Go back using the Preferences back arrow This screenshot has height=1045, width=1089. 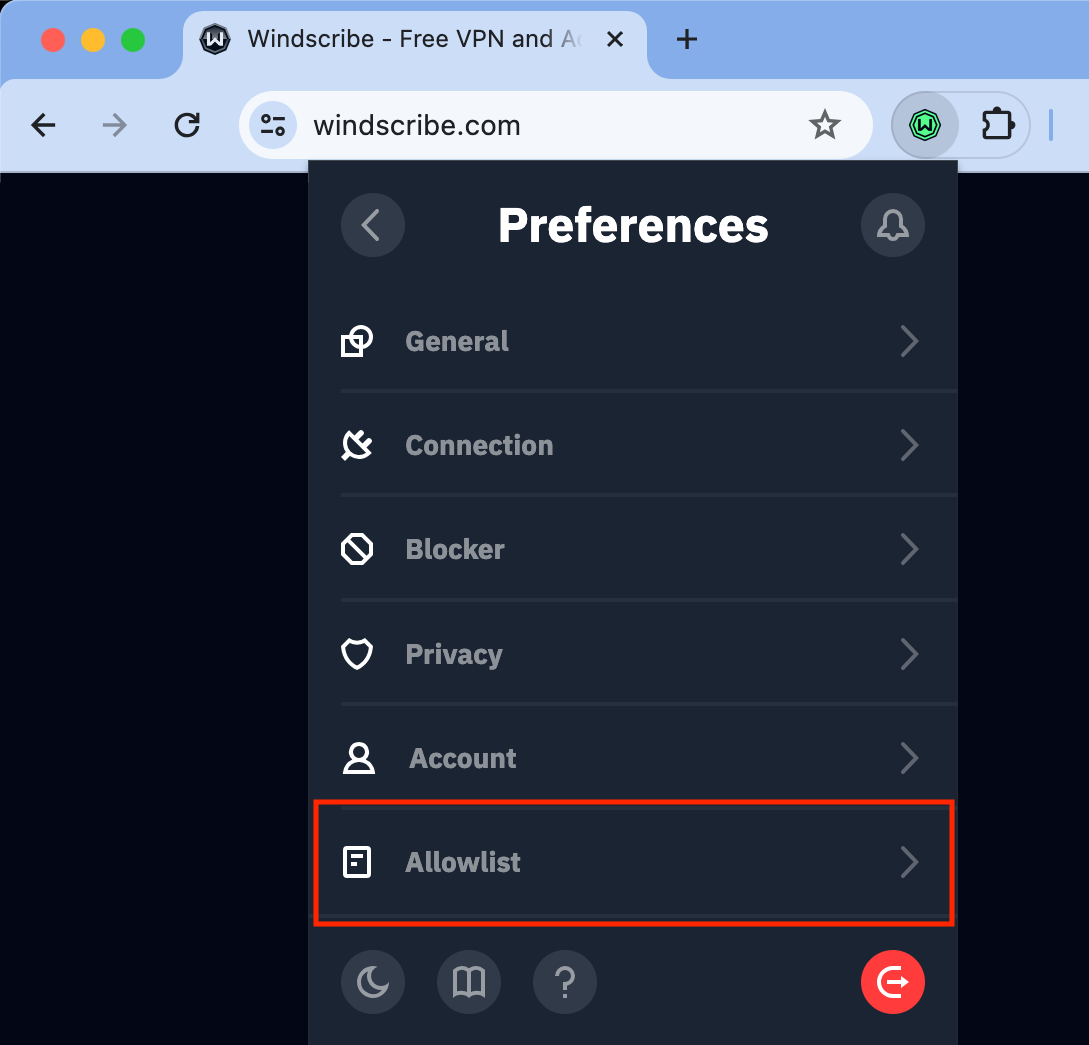point(372,225)
